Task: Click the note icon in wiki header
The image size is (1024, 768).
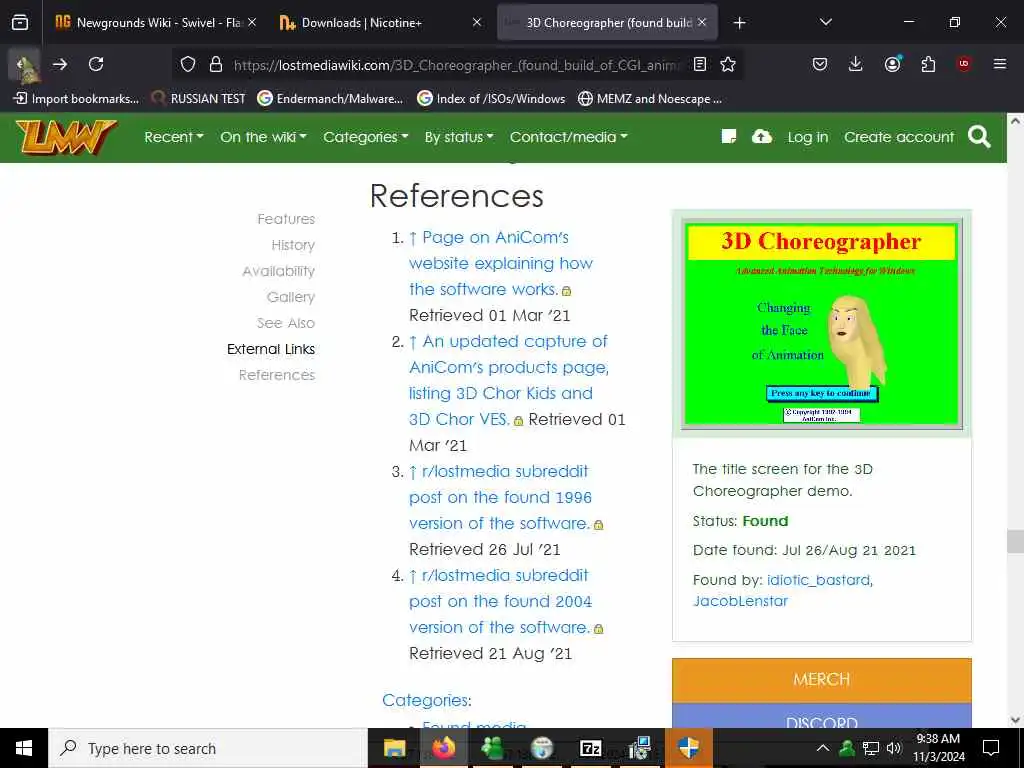Action: point(729,136)
